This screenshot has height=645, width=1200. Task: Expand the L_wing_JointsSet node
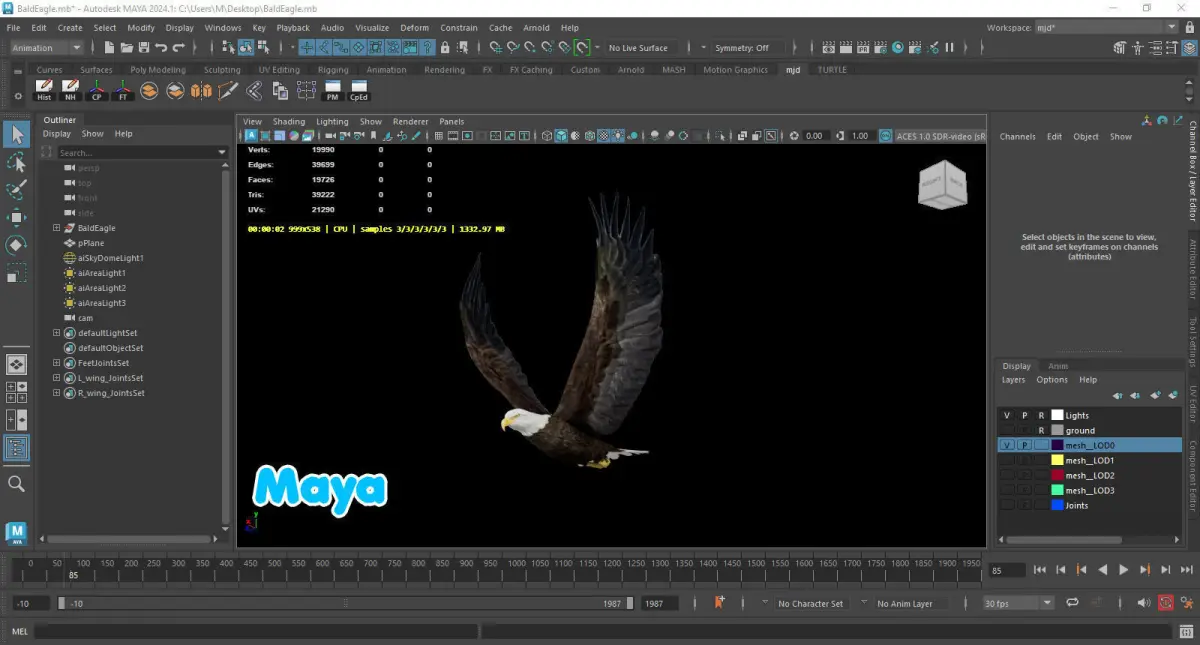(57, 378)
